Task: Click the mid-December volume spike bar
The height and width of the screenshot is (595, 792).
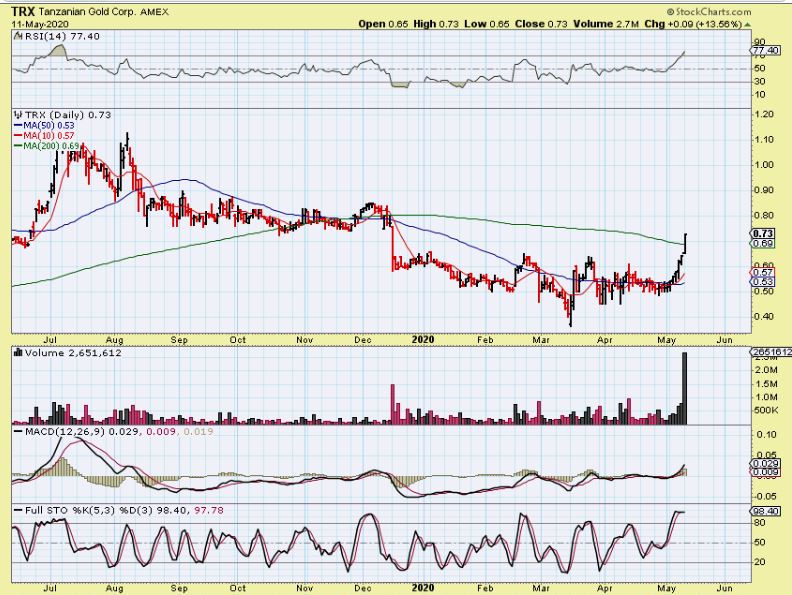Action: coord(392,404)
